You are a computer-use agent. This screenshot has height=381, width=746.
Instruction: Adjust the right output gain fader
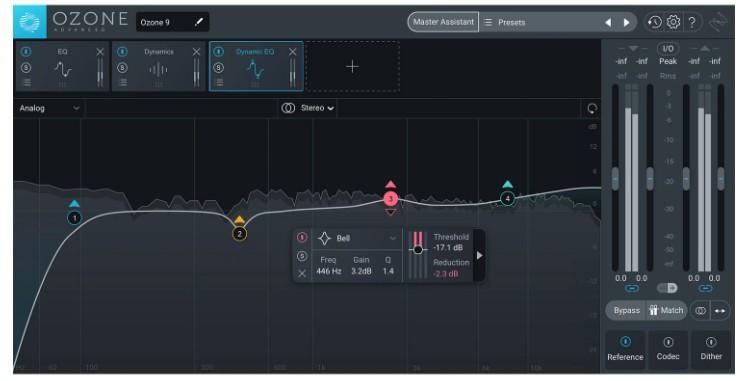pos(721,179)
